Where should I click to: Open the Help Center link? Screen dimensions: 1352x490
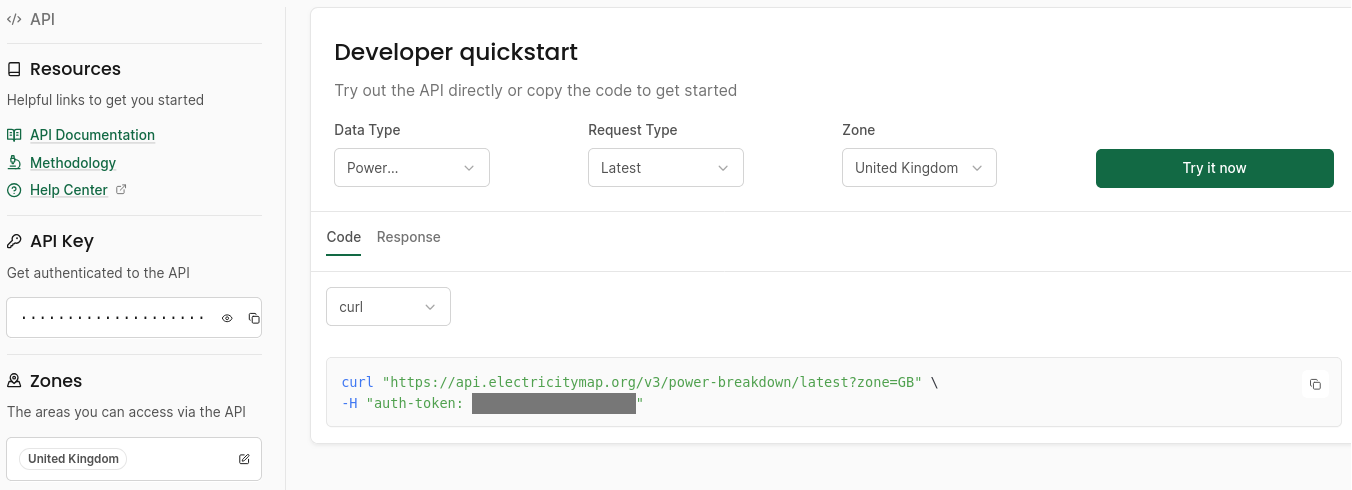pyautogui.click(x=69, y=190)
